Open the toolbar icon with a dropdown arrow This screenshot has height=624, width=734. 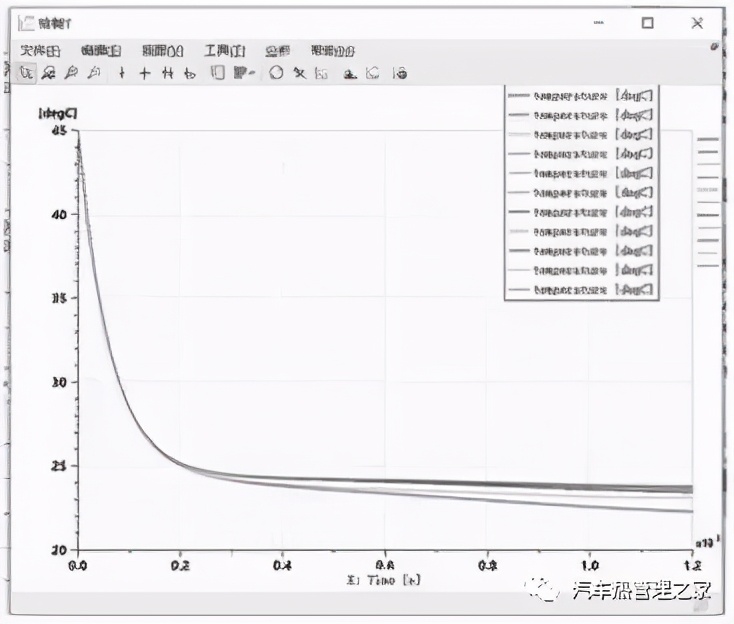point(244,73)
